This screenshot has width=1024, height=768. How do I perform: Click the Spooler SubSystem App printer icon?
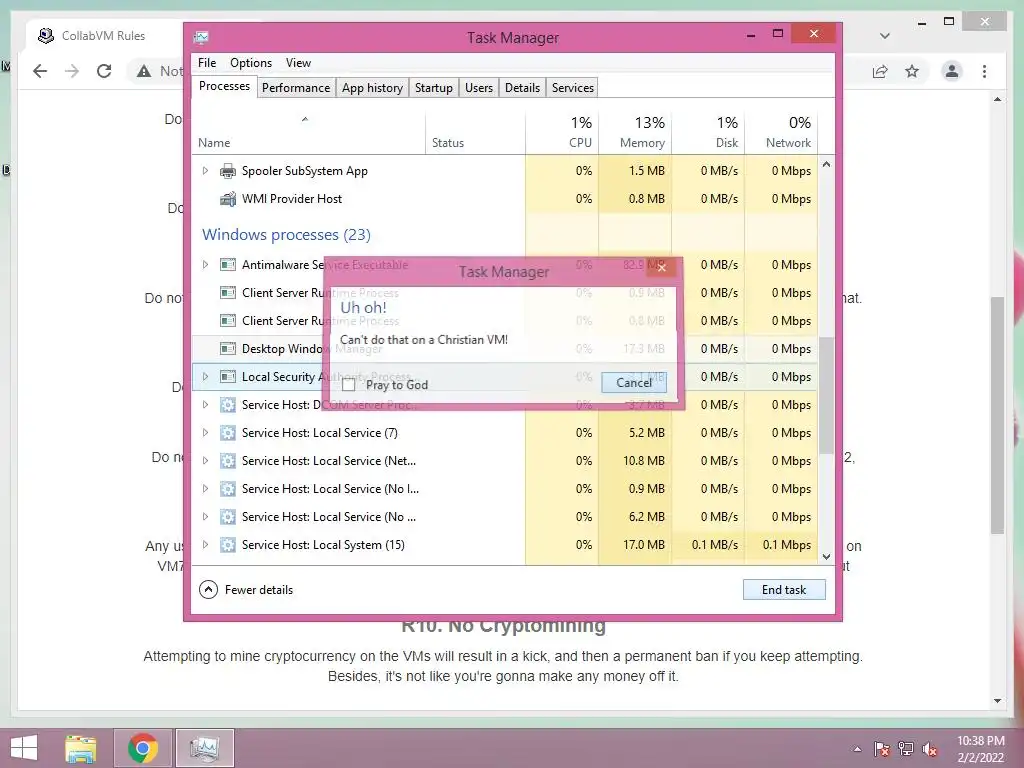point(228,171)
